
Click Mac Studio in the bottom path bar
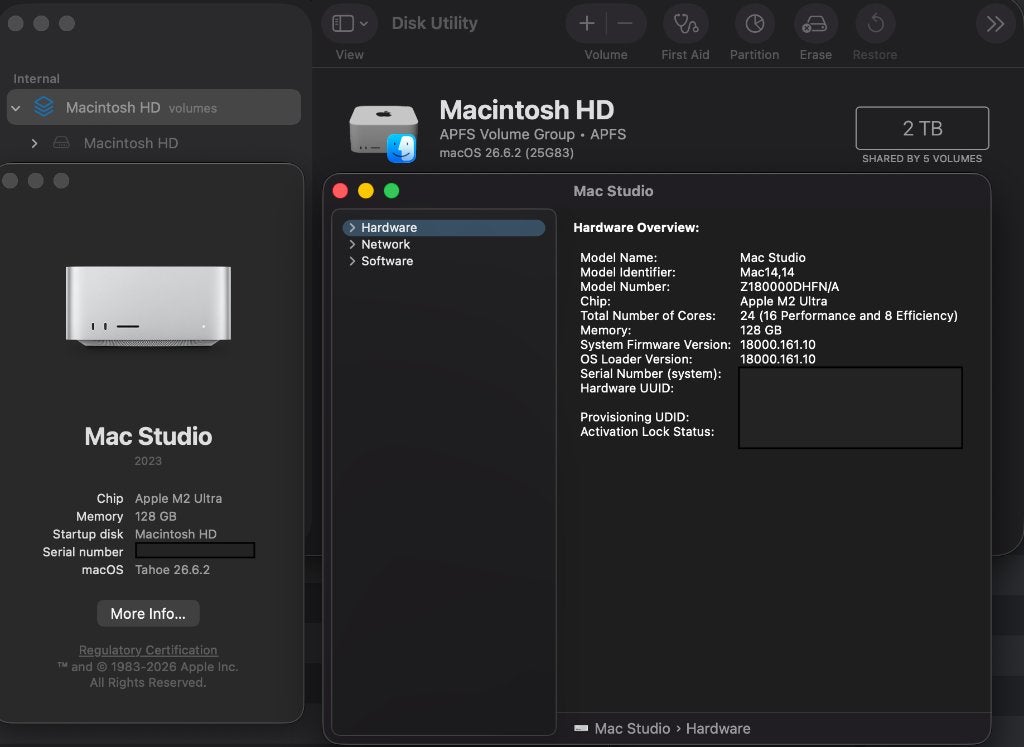tap(632, 729)
